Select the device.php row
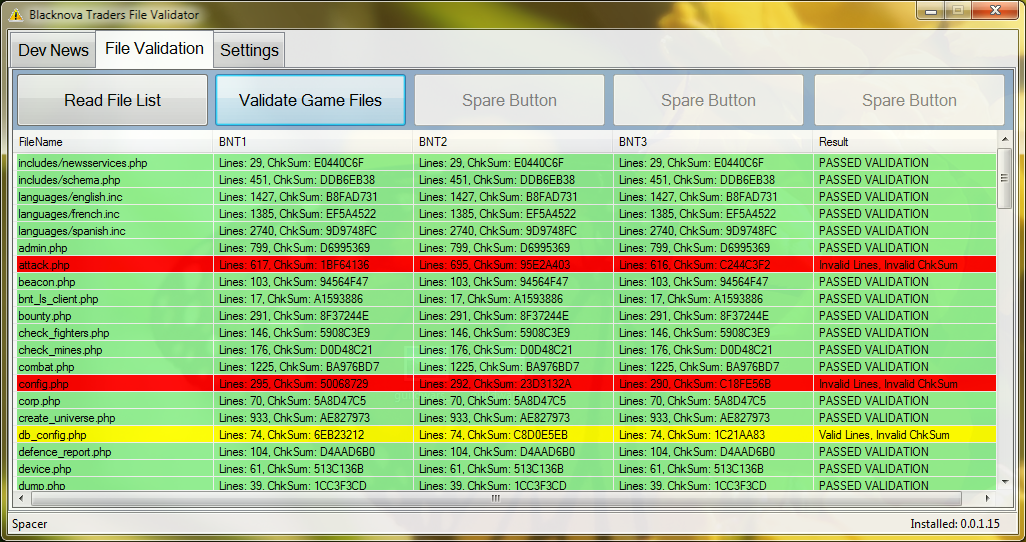 coord(505,469)
